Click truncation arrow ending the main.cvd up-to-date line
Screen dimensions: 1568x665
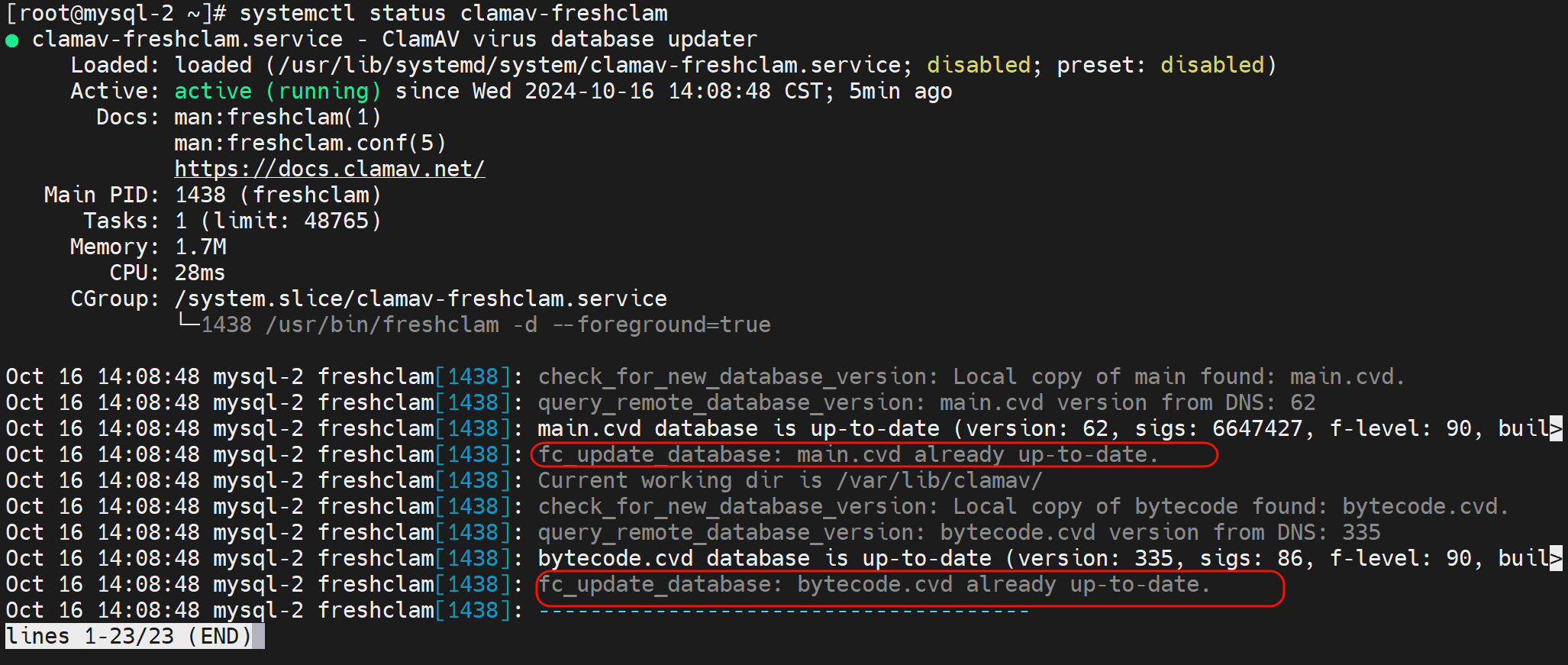(x=1555, y=428)
